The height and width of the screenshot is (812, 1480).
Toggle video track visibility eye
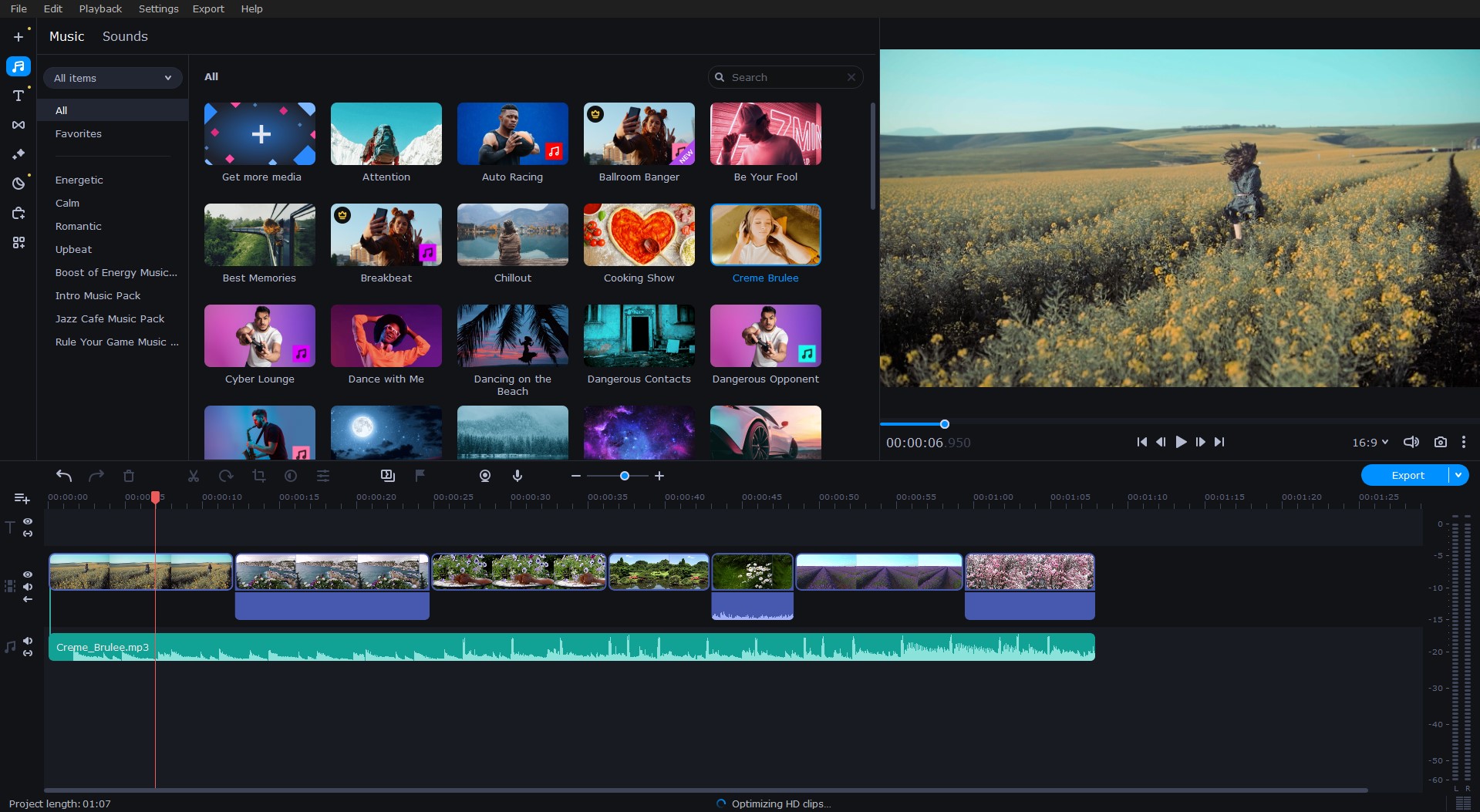(28, 574)
